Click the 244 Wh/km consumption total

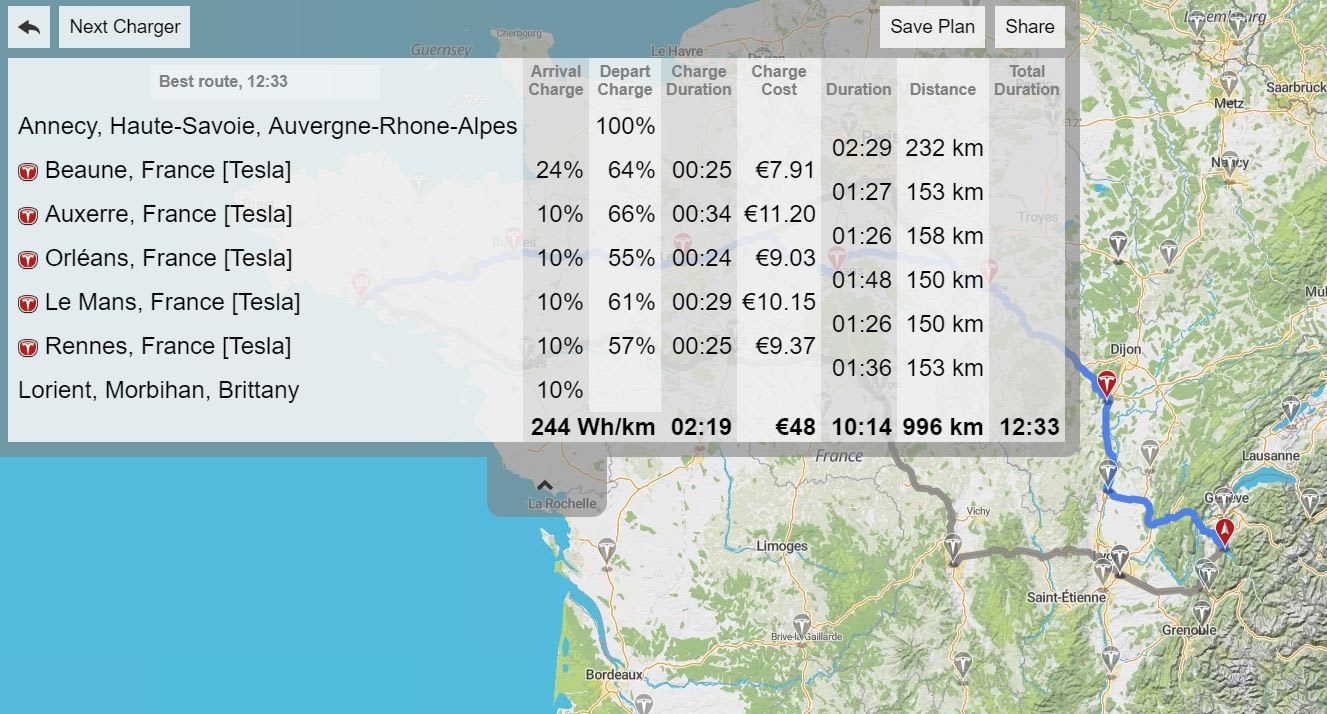click(x=593, y=427)
